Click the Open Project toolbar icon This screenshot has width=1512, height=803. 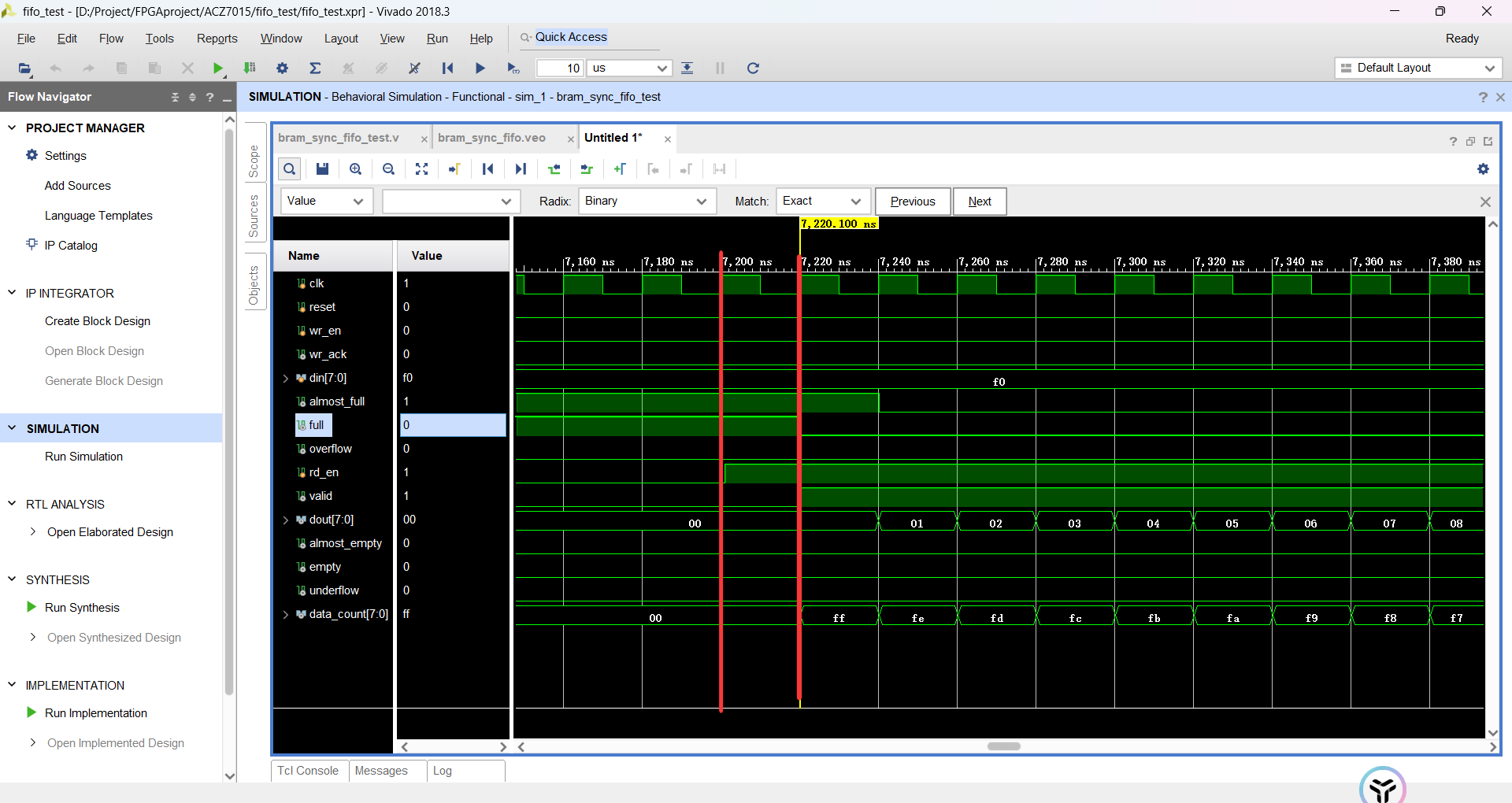click(x=24, y=68)
